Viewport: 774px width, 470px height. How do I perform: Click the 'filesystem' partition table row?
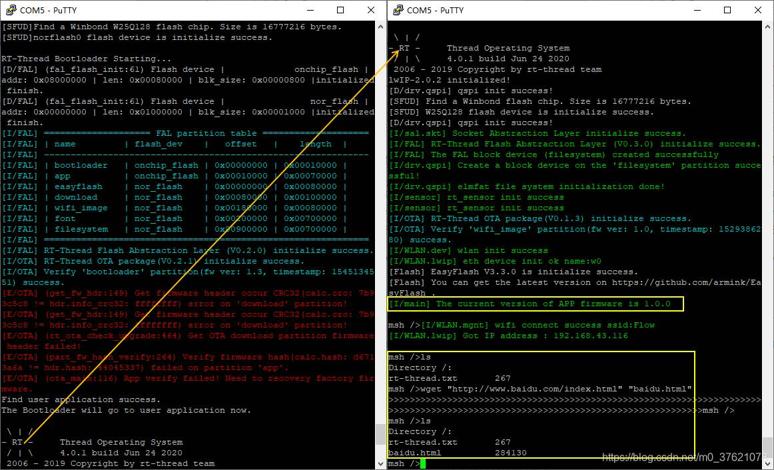(174, 230)
